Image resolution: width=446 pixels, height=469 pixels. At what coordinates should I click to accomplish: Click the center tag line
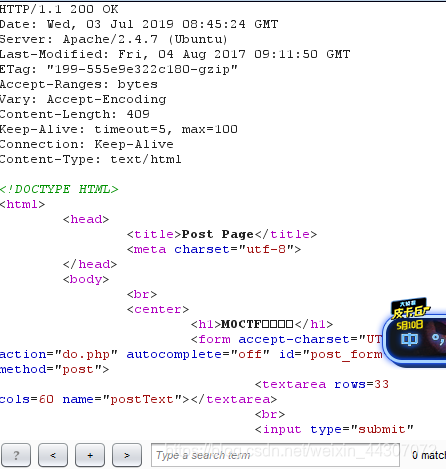tap(158, 309)
